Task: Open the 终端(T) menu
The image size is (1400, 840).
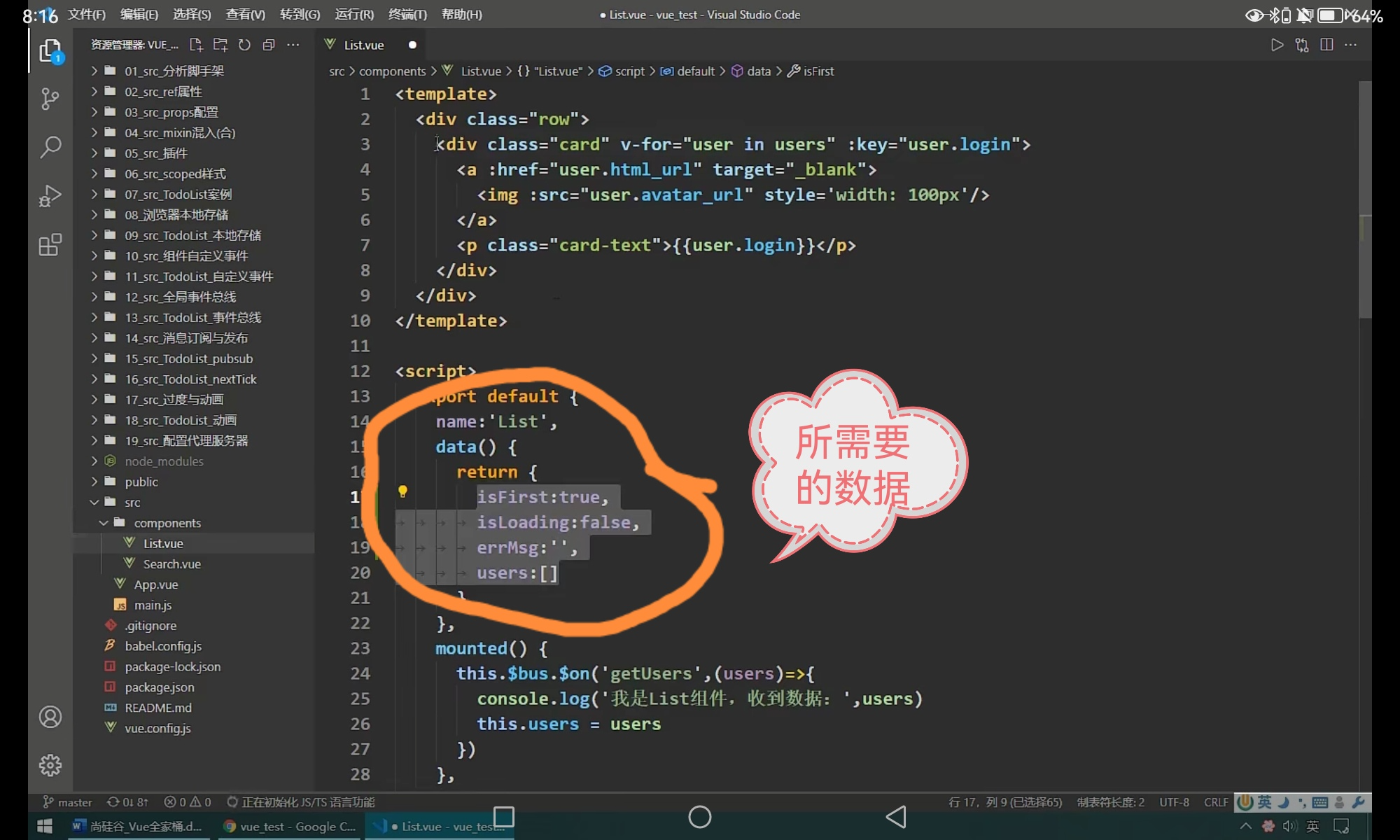Action: (x=407, y=14)
